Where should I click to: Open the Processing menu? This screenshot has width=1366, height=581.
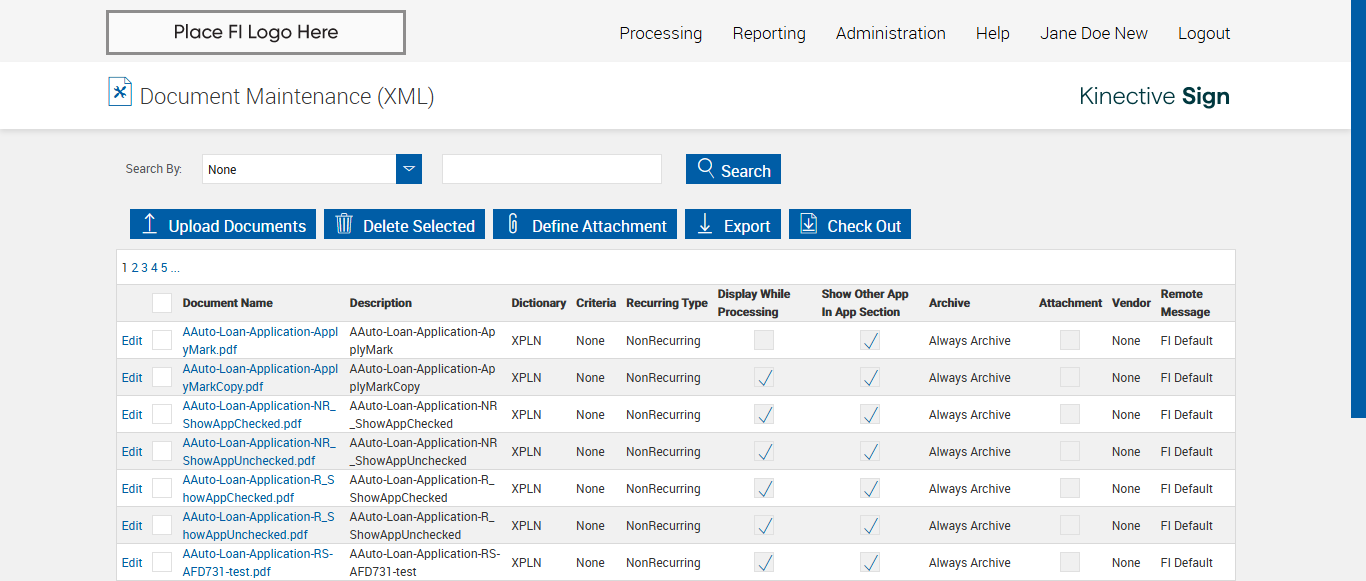pos(660,33)
